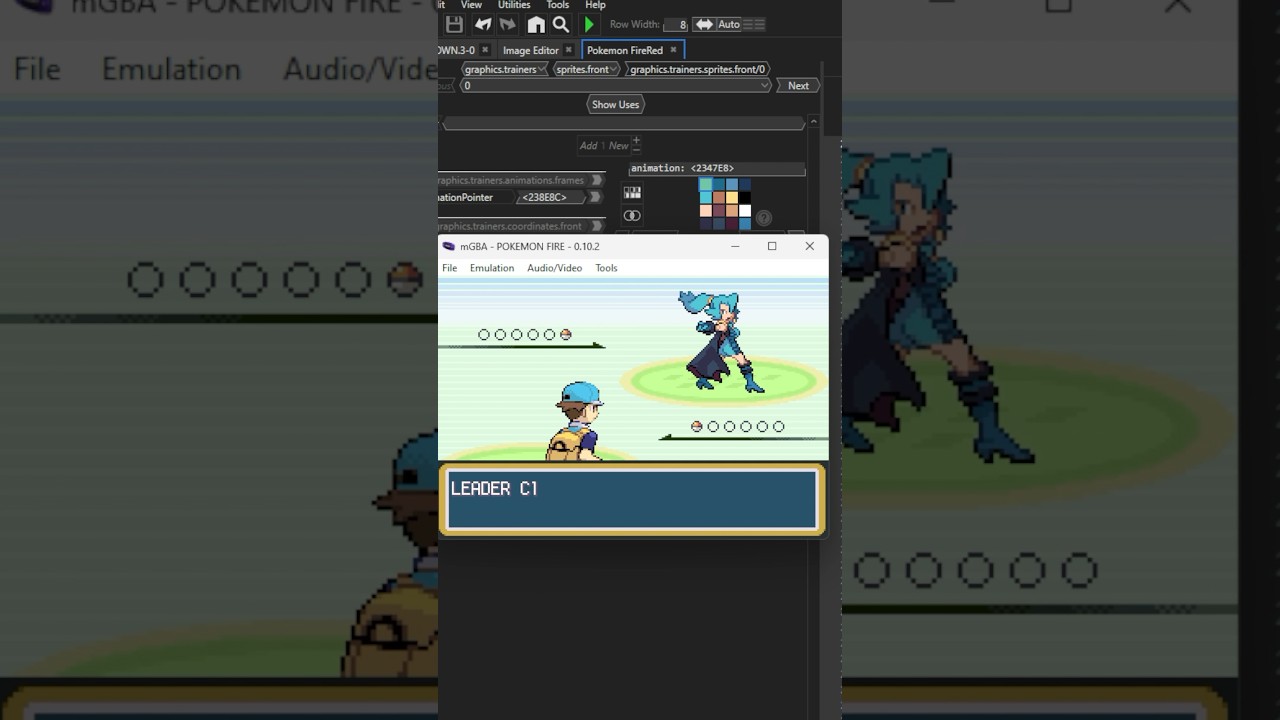The height and width of the screenshot is (720, 1280).
Task: Open the editor's Tools menu beside Help
Action: [558, 5]
